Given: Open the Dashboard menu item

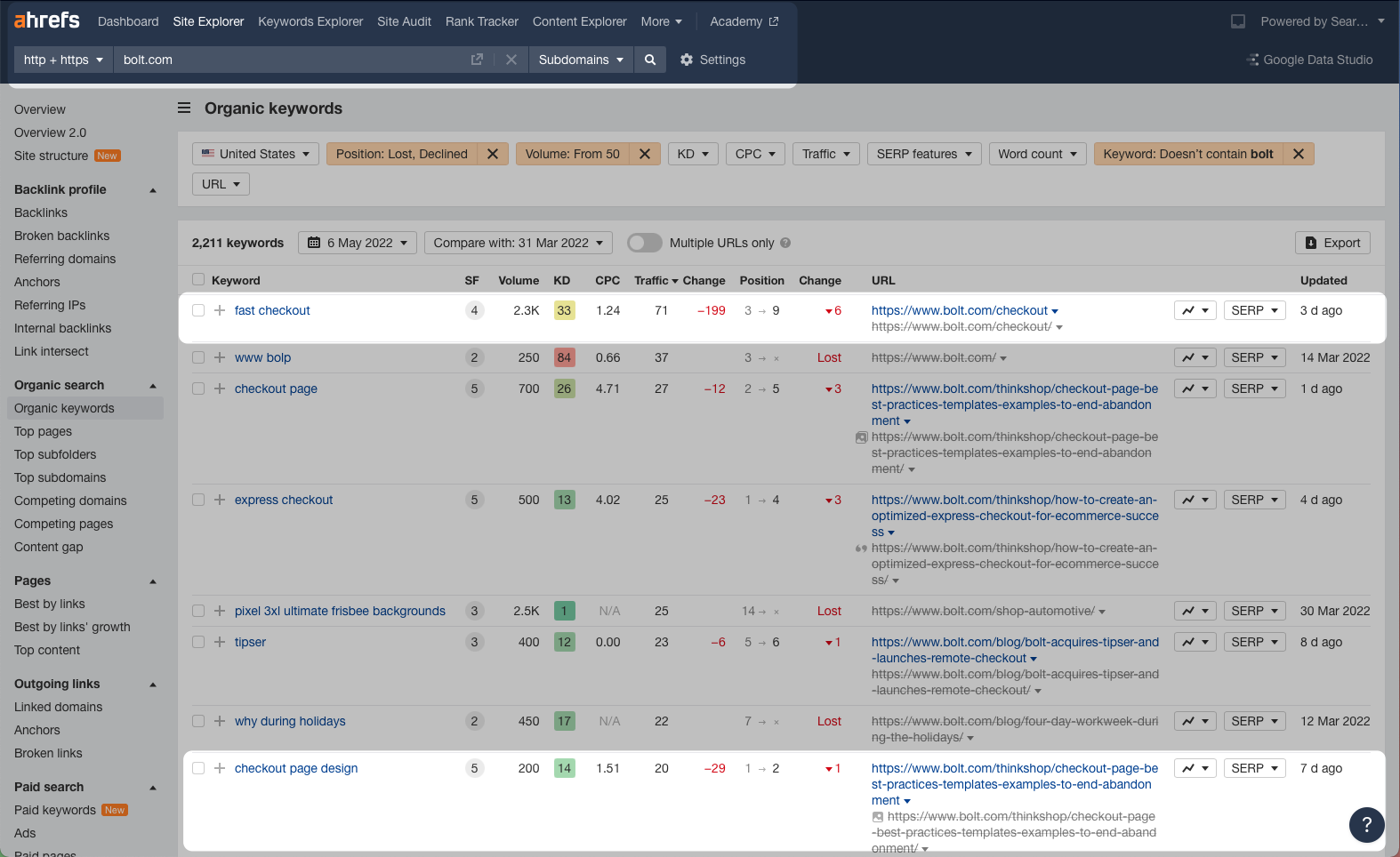Looking at the screenshot, I should 128,21.
